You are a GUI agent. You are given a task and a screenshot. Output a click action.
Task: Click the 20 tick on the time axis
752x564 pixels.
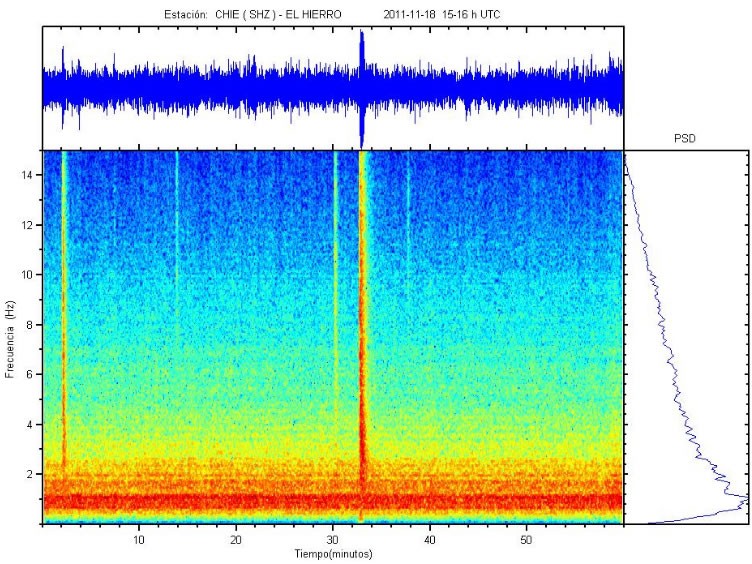click(x=236, y=539)
